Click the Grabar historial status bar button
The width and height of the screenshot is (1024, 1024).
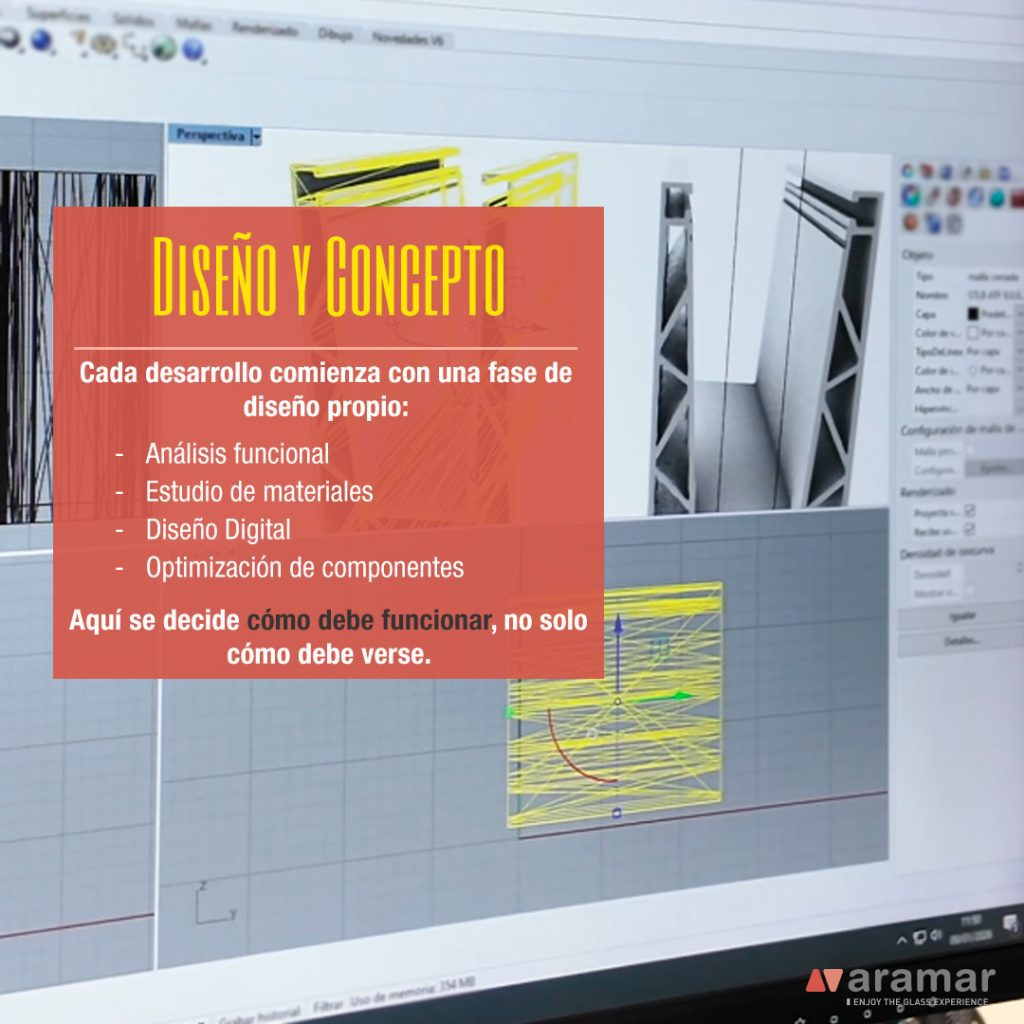pyautogui.click(x=259, y=1016)
